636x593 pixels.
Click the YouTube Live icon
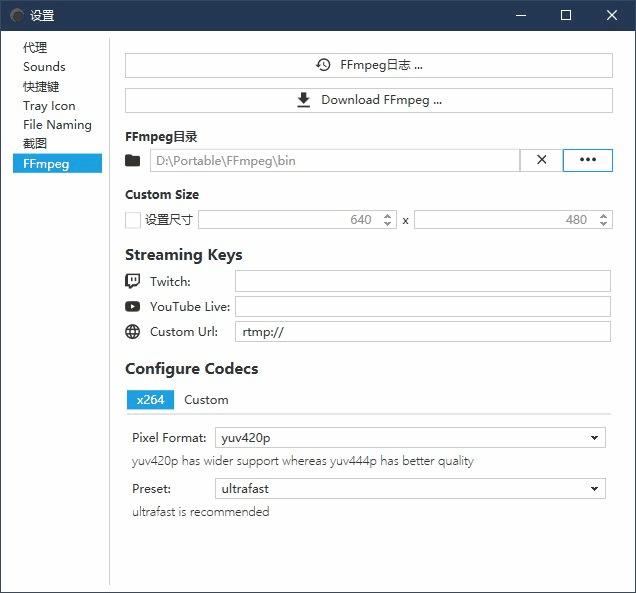click(133, 307)
